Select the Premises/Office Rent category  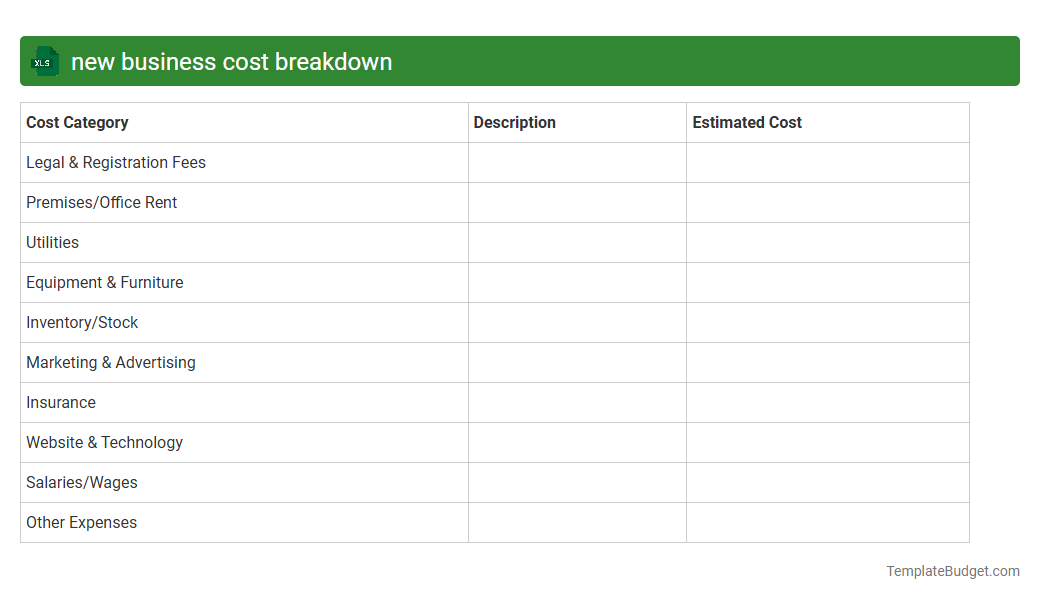101,202
